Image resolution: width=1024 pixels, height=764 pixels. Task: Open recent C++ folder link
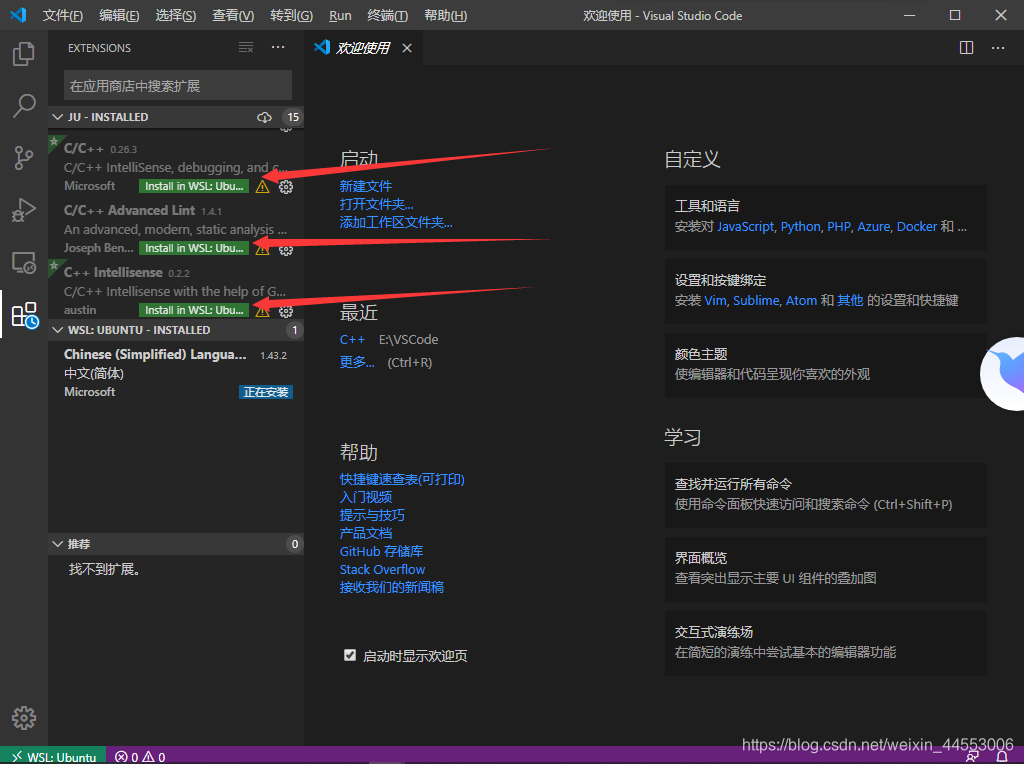[352, 340]
